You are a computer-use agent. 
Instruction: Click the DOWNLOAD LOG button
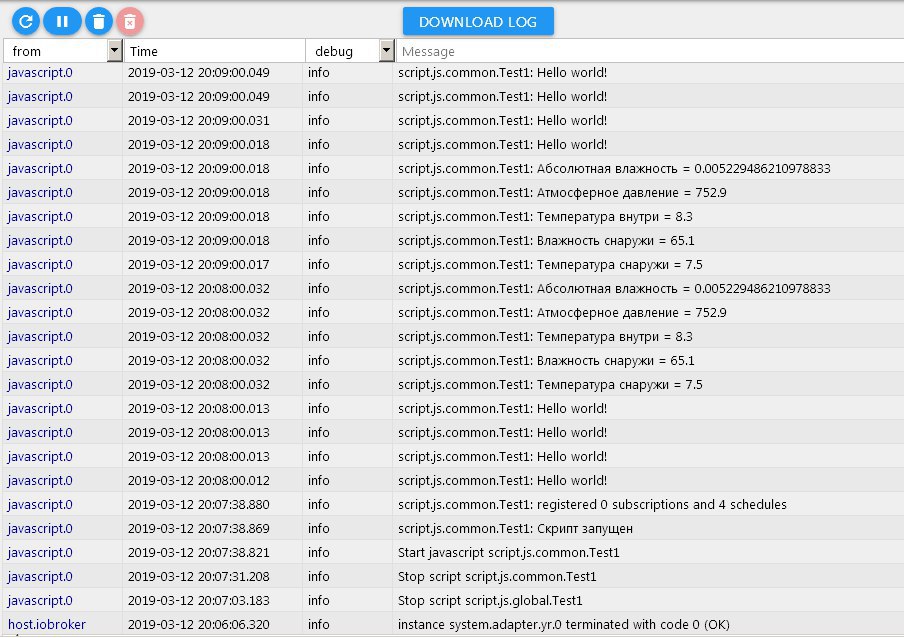[478, 22]
